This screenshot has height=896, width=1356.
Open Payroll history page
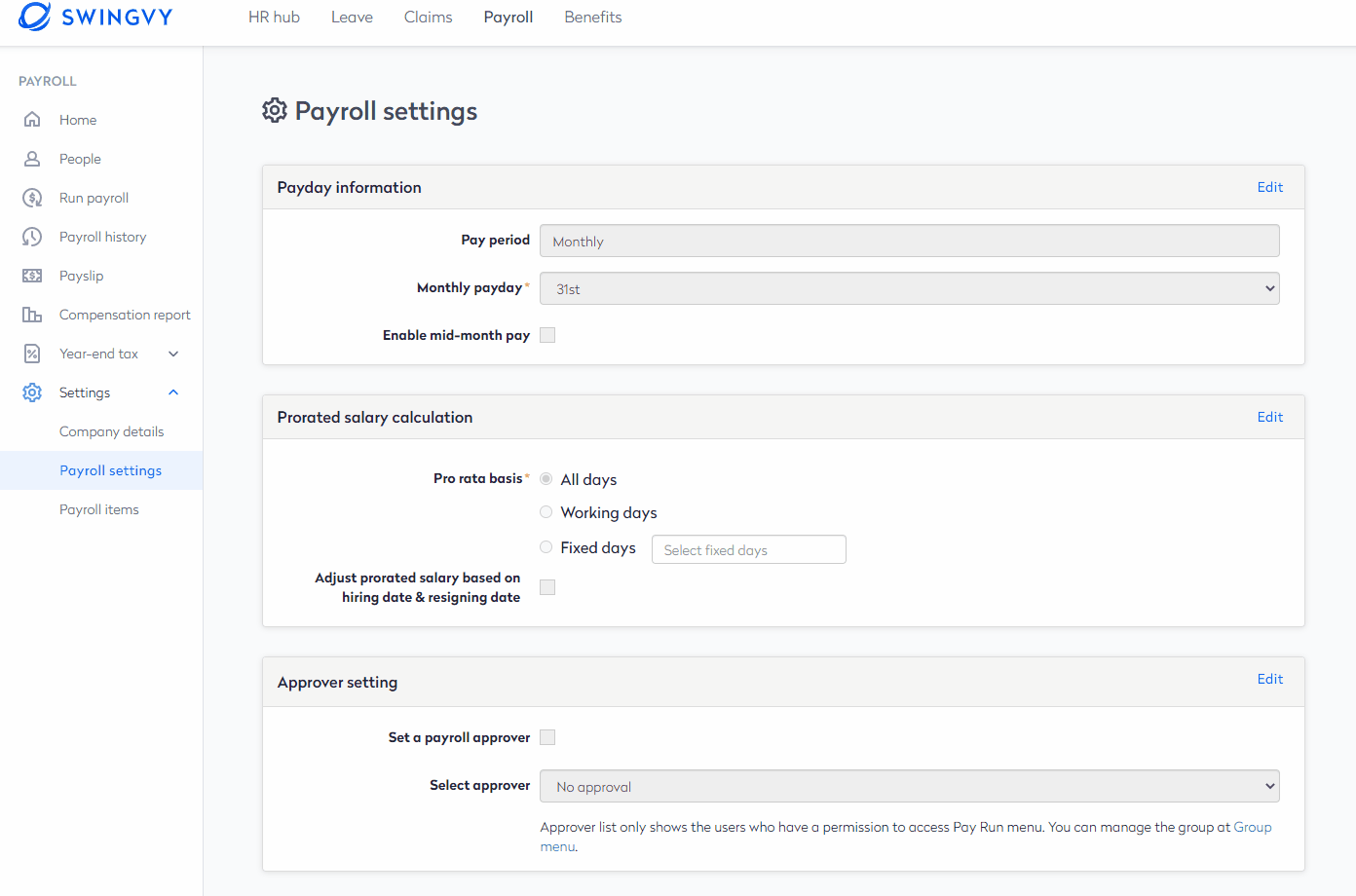click(102, 237)
